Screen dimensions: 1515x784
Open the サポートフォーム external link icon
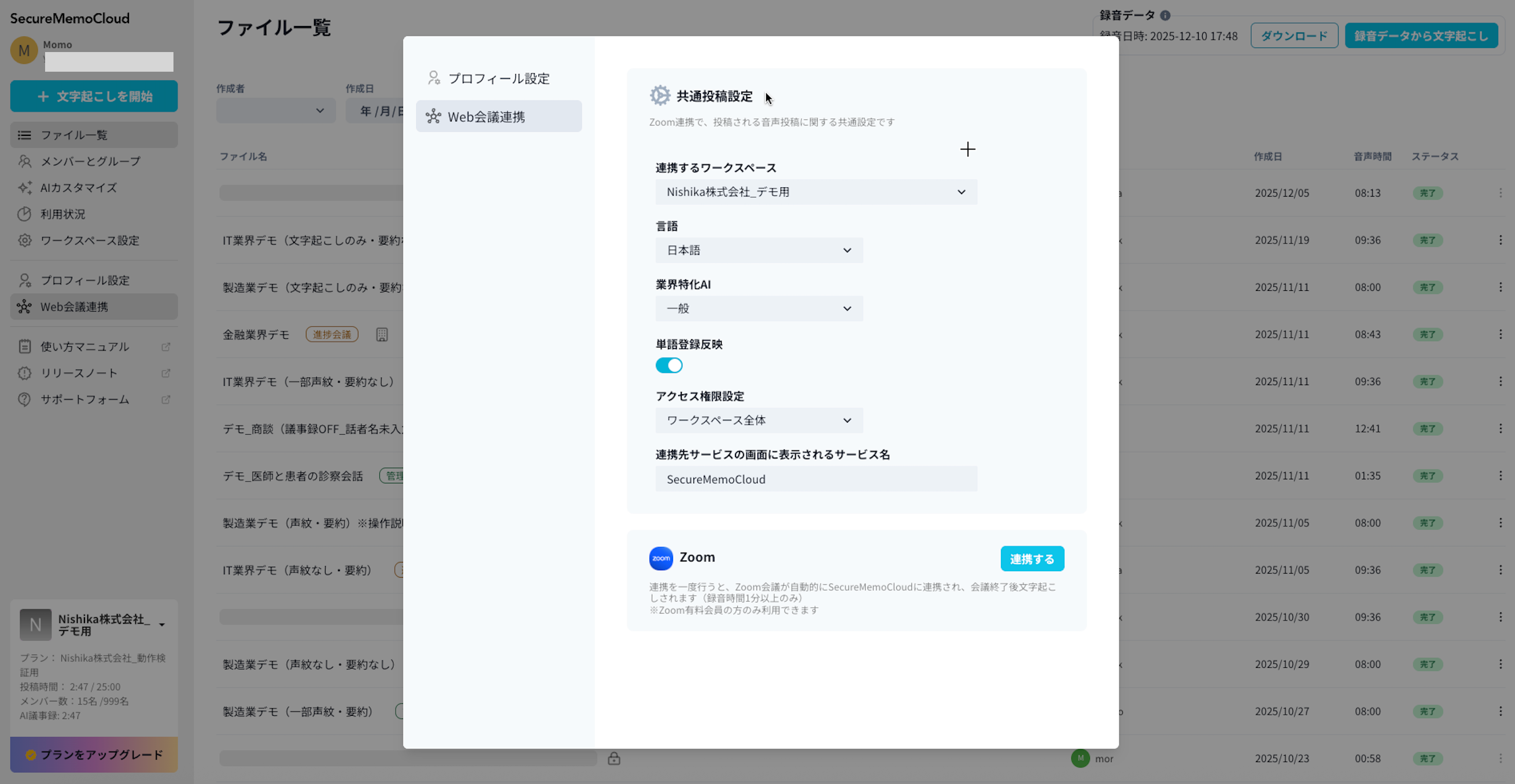[166, 400]
